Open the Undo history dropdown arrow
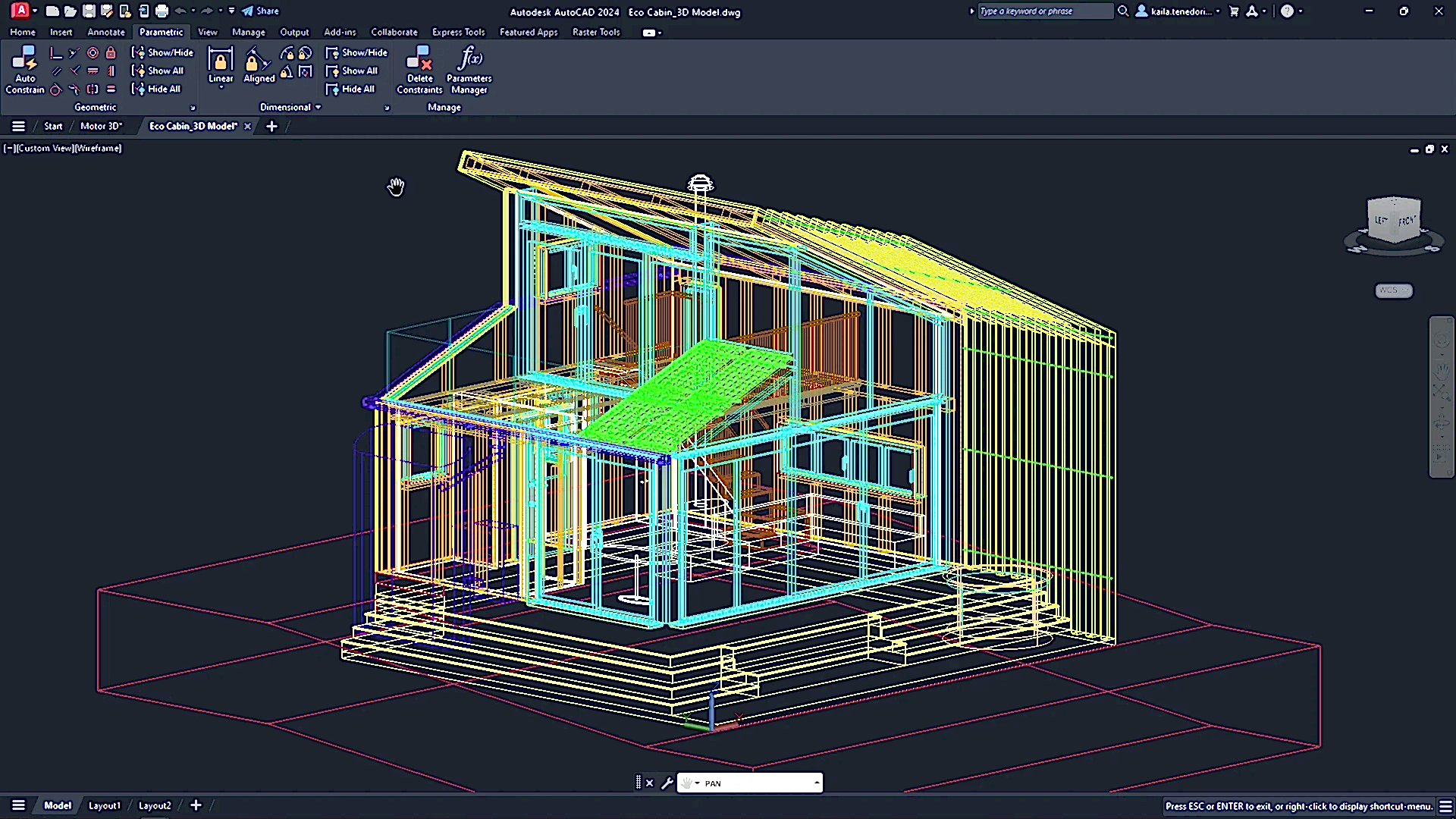This screenshot has height=819, width=1456. 193,11
